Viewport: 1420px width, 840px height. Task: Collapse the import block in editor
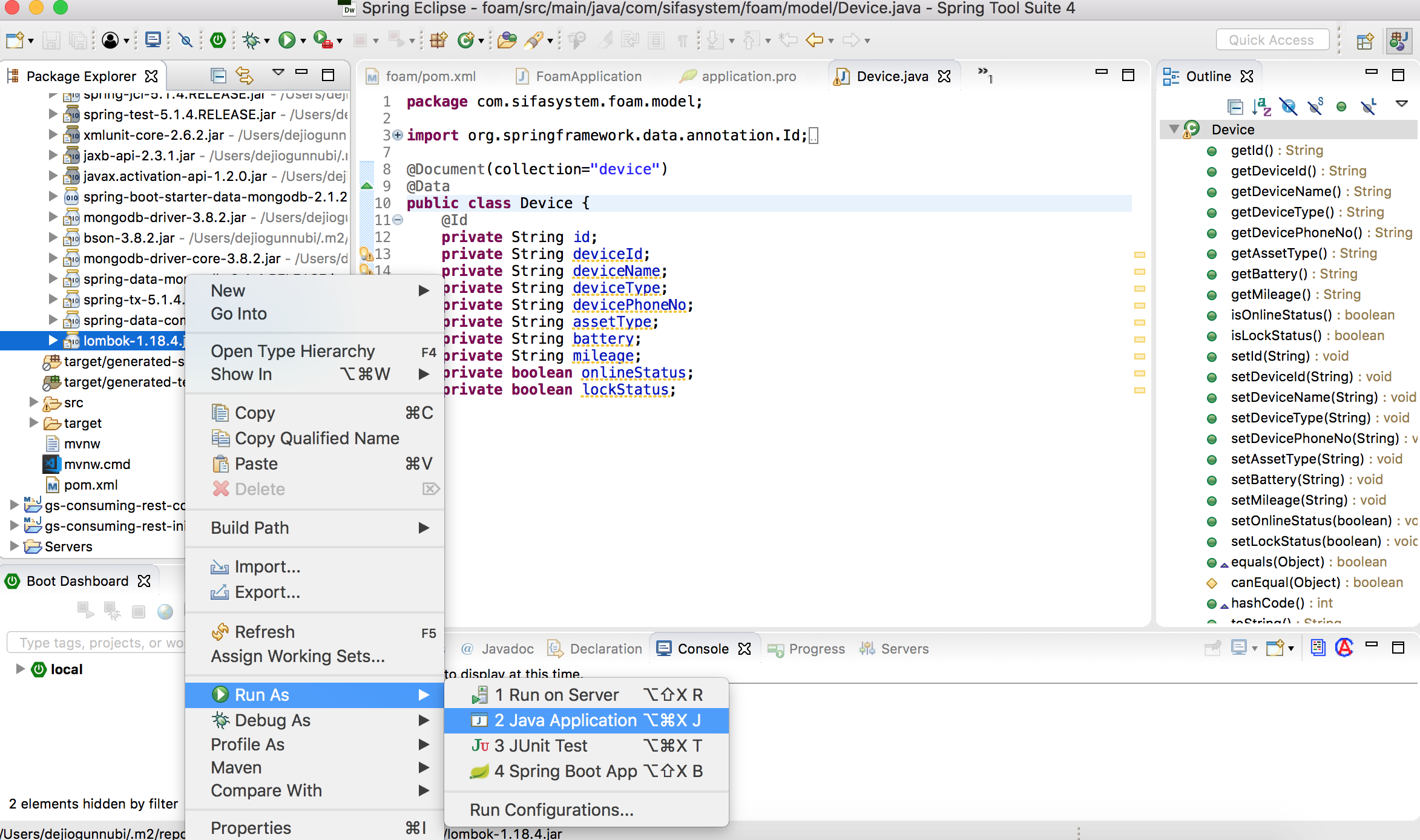click(x=398, y=135)
